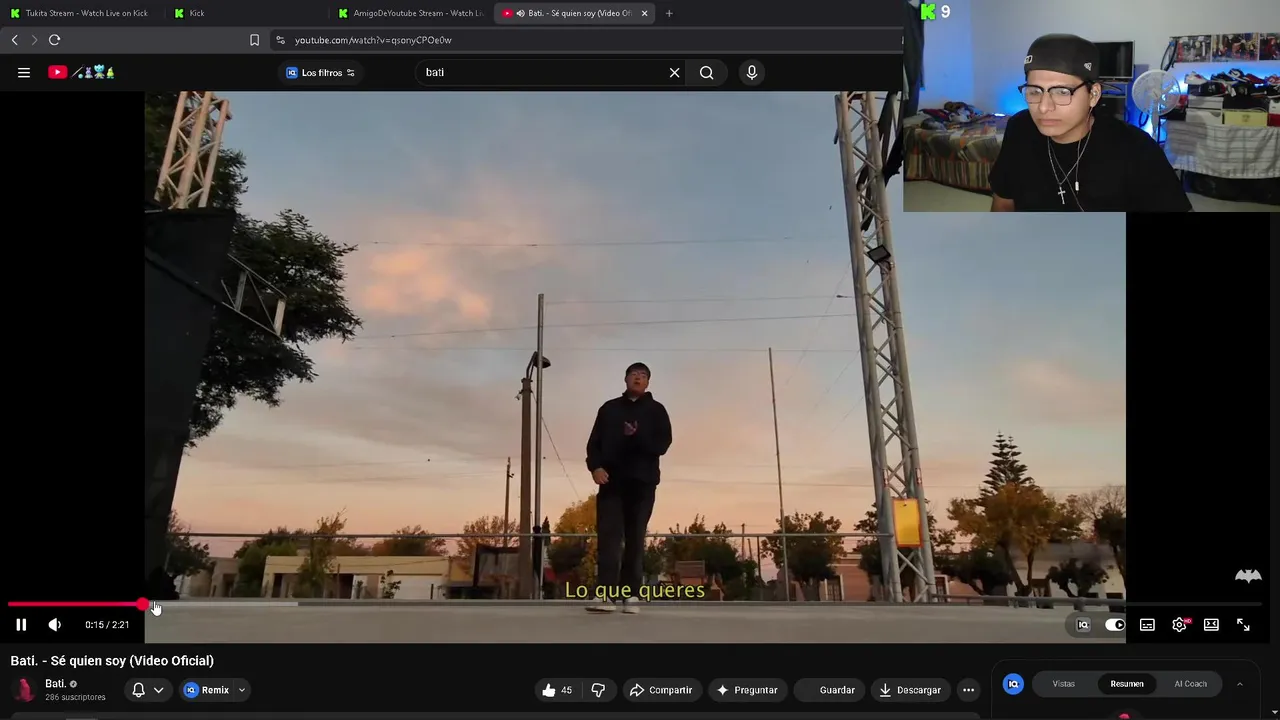The image size is (1280, 720).
Task: Switch to the Resumen tab
Action: click(x=1127, y=684)
